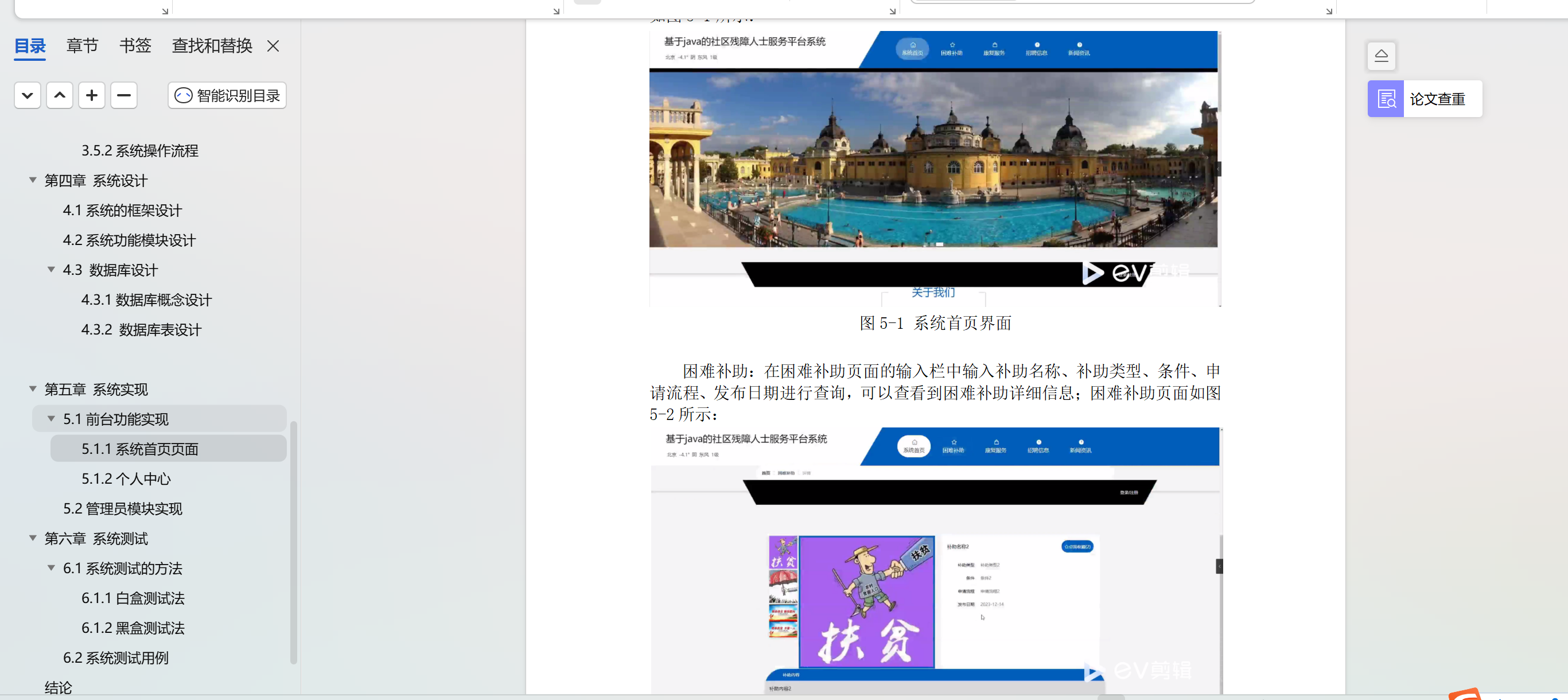
Task: Click the plus promote heading button
Action: pos(92,96)
